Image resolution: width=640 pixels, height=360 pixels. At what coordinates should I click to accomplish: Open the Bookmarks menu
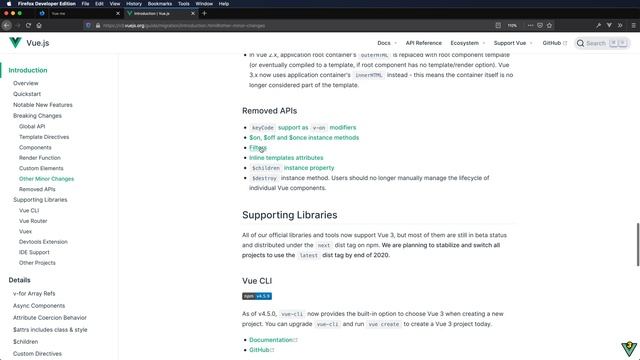[x=160, y=4]
